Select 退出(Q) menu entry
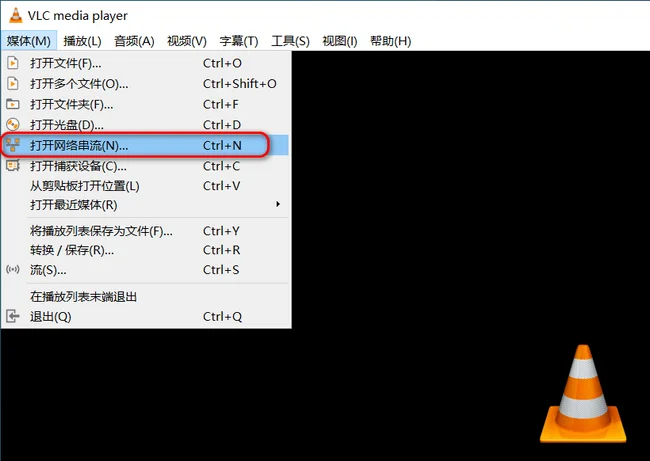 pyautogui.click(x=145, y=316)
